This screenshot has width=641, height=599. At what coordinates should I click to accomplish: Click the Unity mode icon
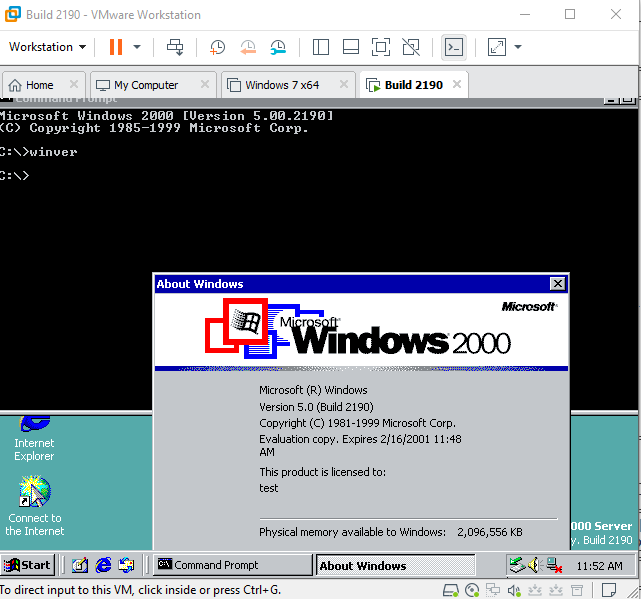pyautogui.click(x=411, y=47)
